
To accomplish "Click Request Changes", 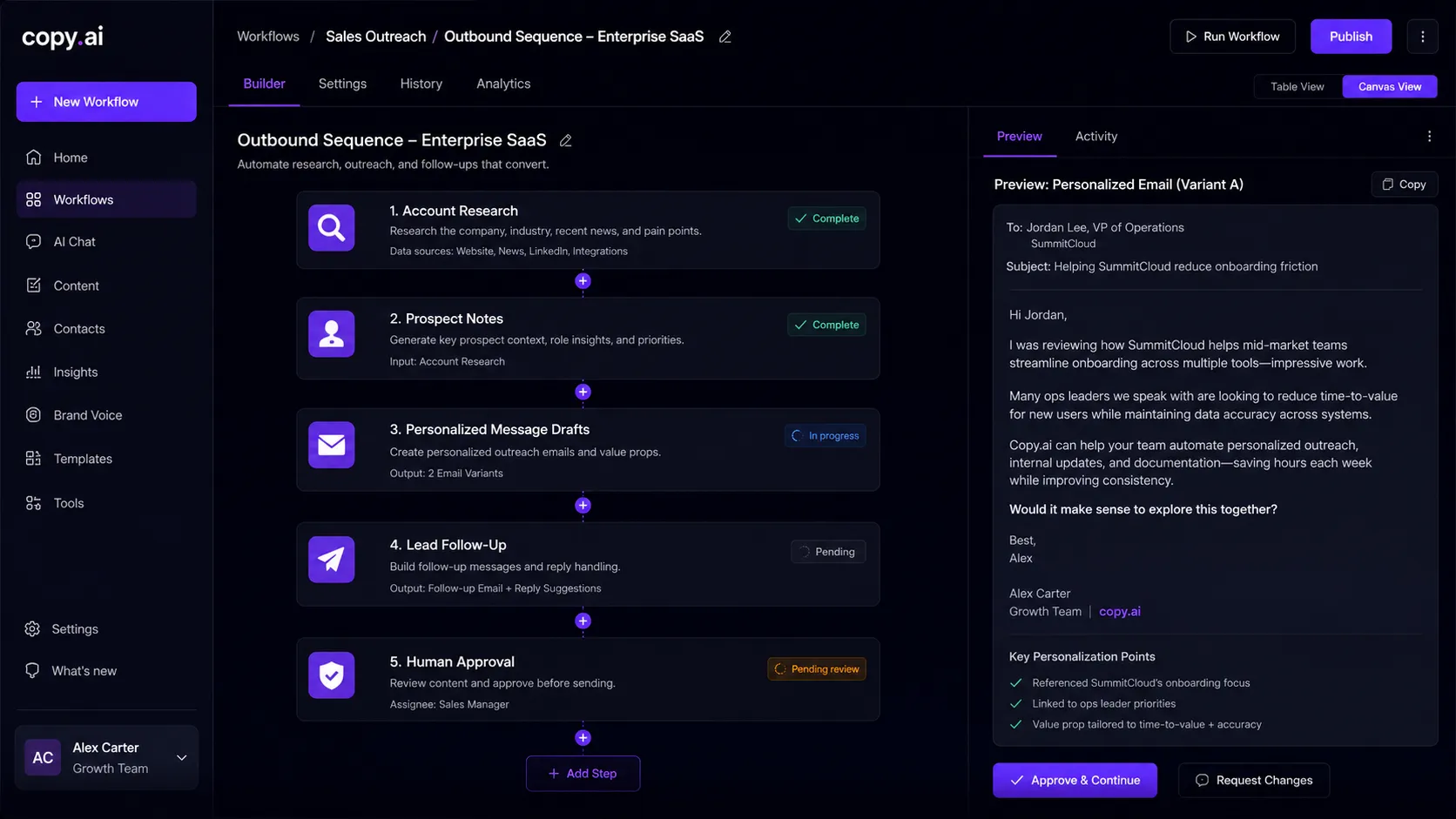I will point(1254,781).
